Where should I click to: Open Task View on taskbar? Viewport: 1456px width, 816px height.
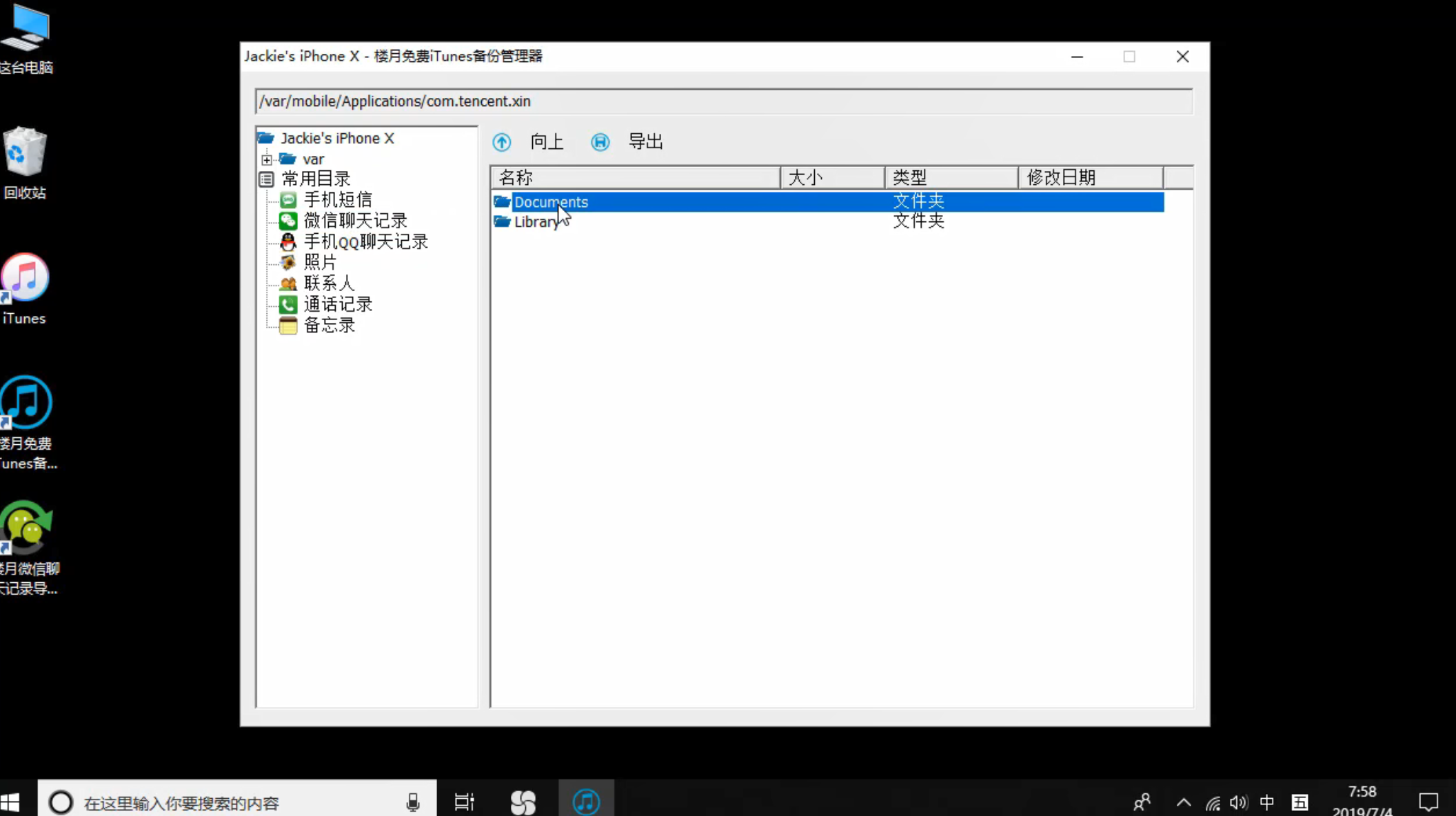point(465,802)
